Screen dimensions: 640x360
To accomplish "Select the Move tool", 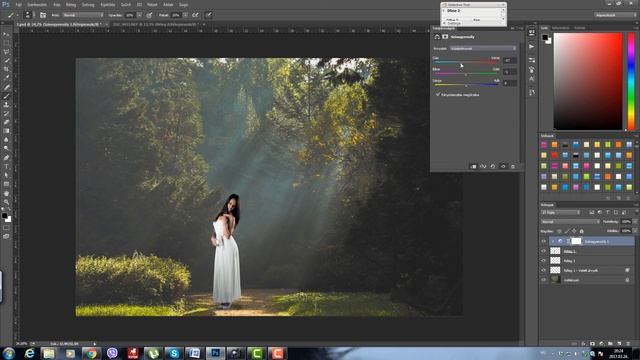I will 6,34.
